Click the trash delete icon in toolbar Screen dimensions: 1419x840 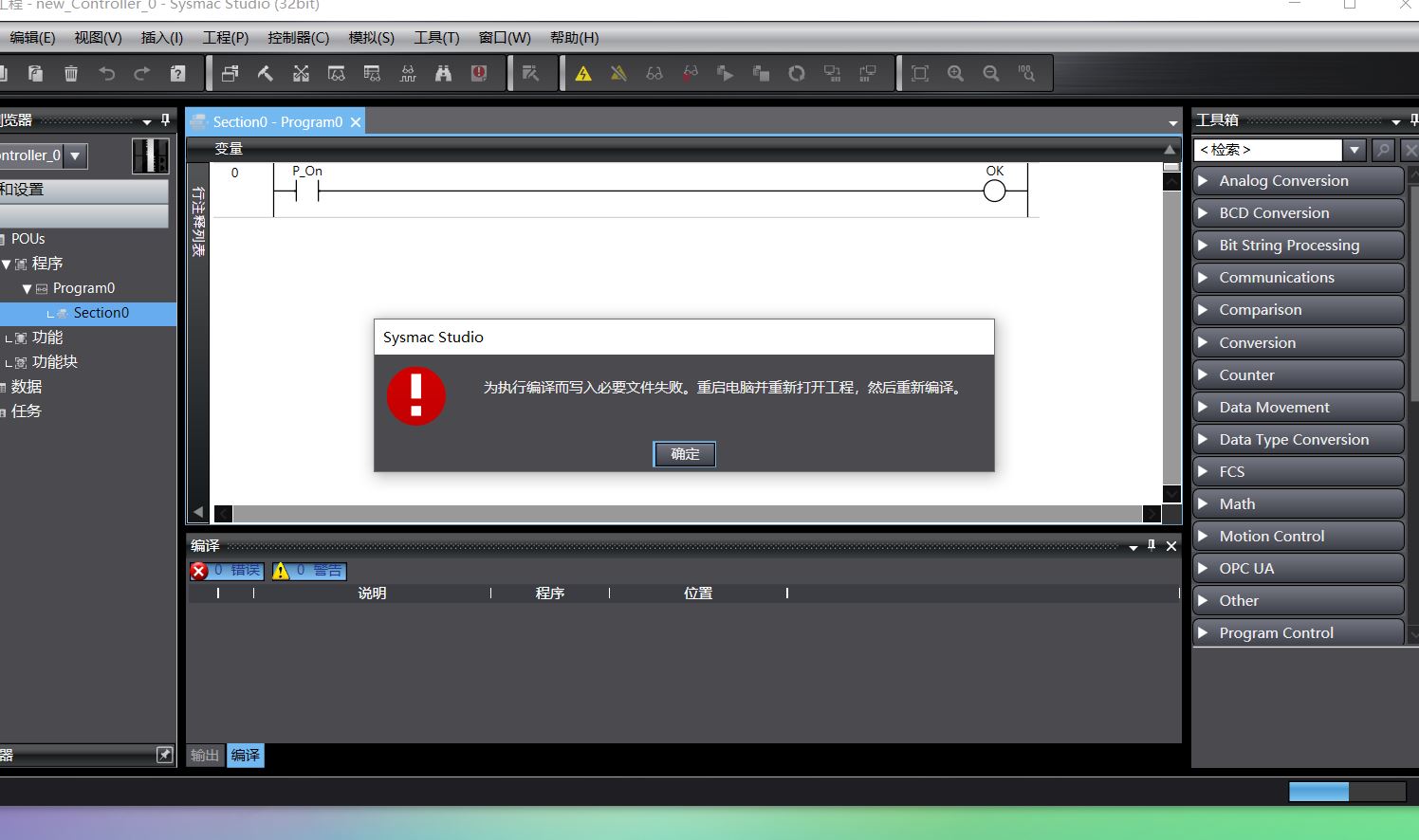tap(71, 74)
